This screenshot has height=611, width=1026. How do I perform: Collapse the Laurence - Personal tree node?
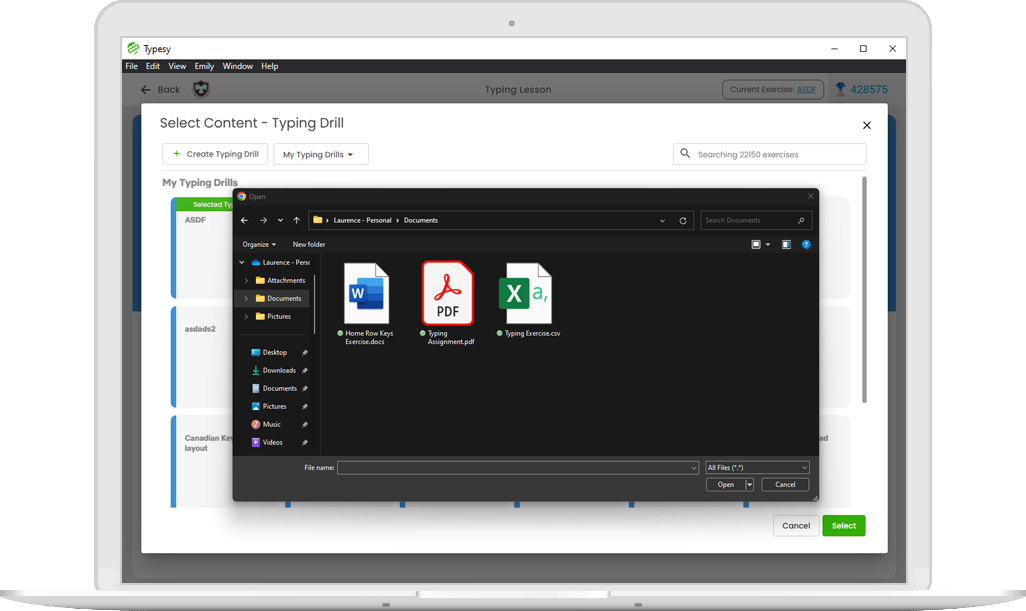click(x=241, y=262)
